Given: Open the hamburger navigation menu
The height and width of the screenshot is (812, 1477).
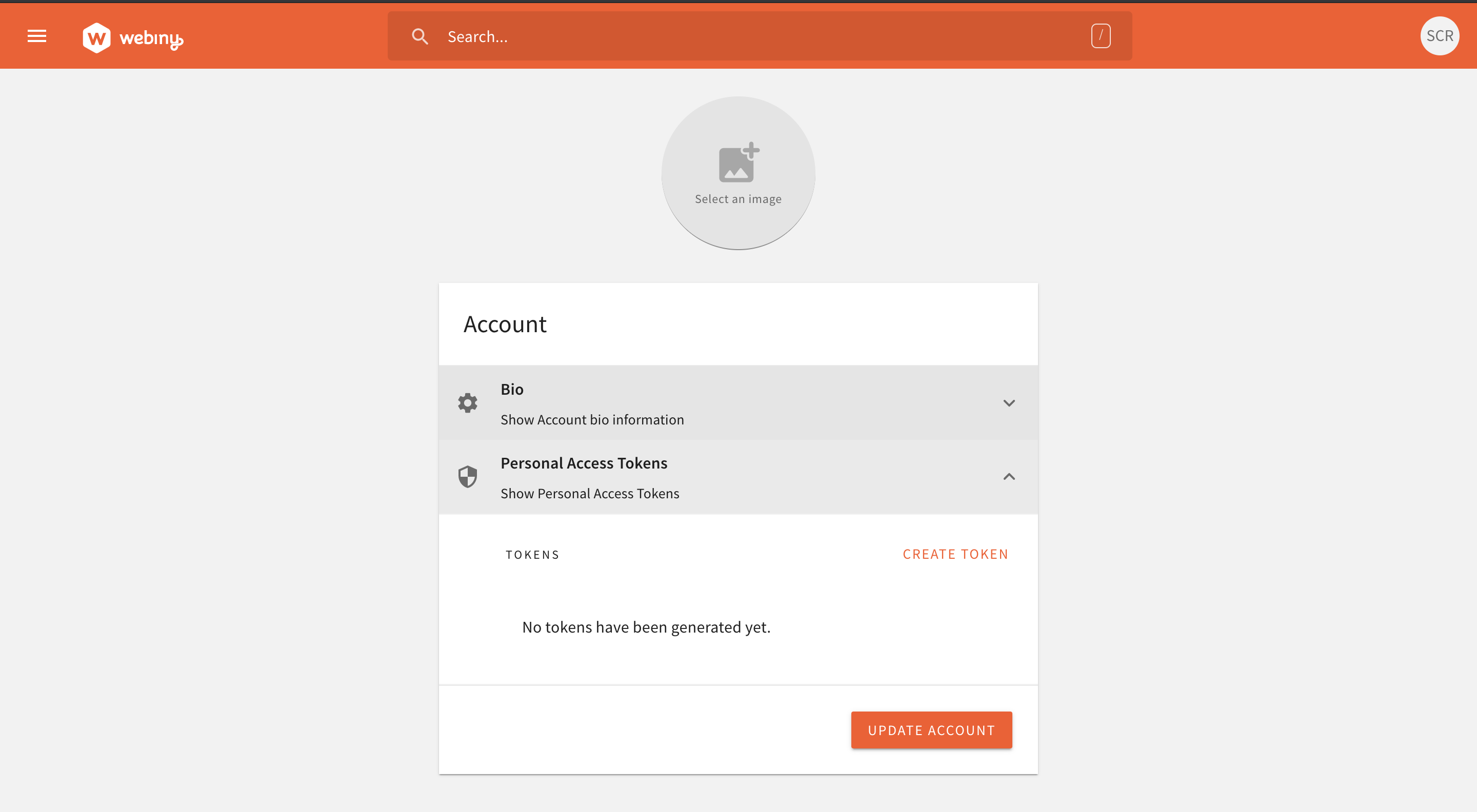Looking at the screenshot, I should coord(37,36).
